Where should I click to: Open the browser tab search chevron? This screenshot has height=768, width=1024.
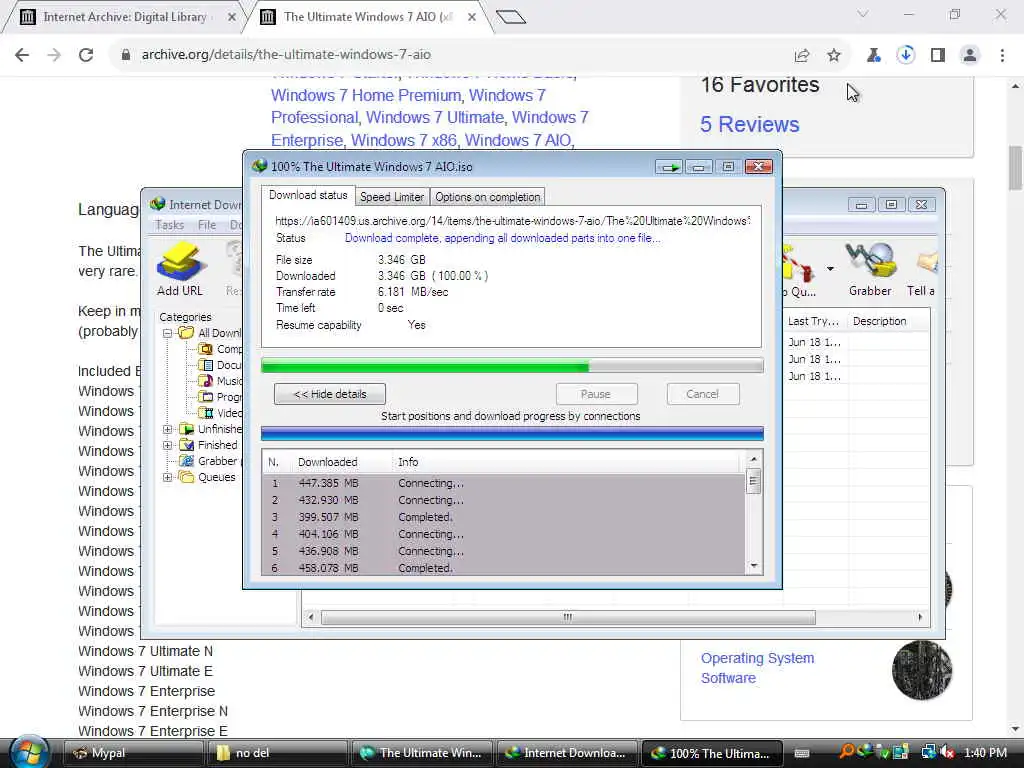click(863, 14)
